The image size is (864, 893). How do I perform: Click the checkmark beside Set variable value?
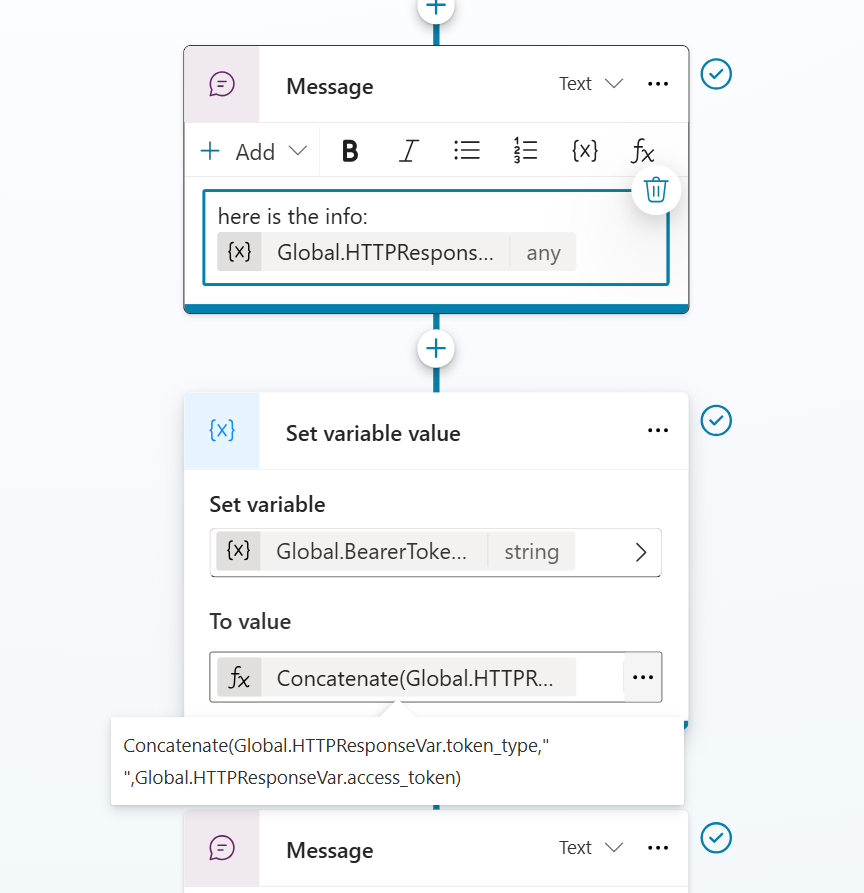click(x=716, y=420)
